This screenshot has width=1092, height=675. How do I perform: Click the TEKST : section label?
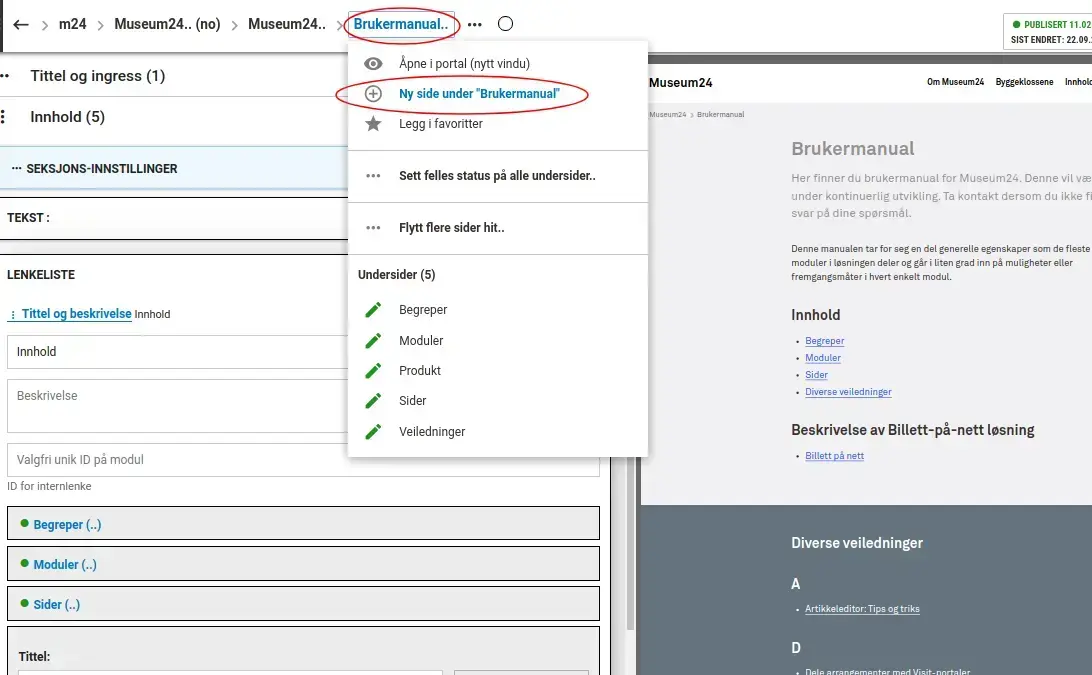pyautogui.click(x=28, y=217)
